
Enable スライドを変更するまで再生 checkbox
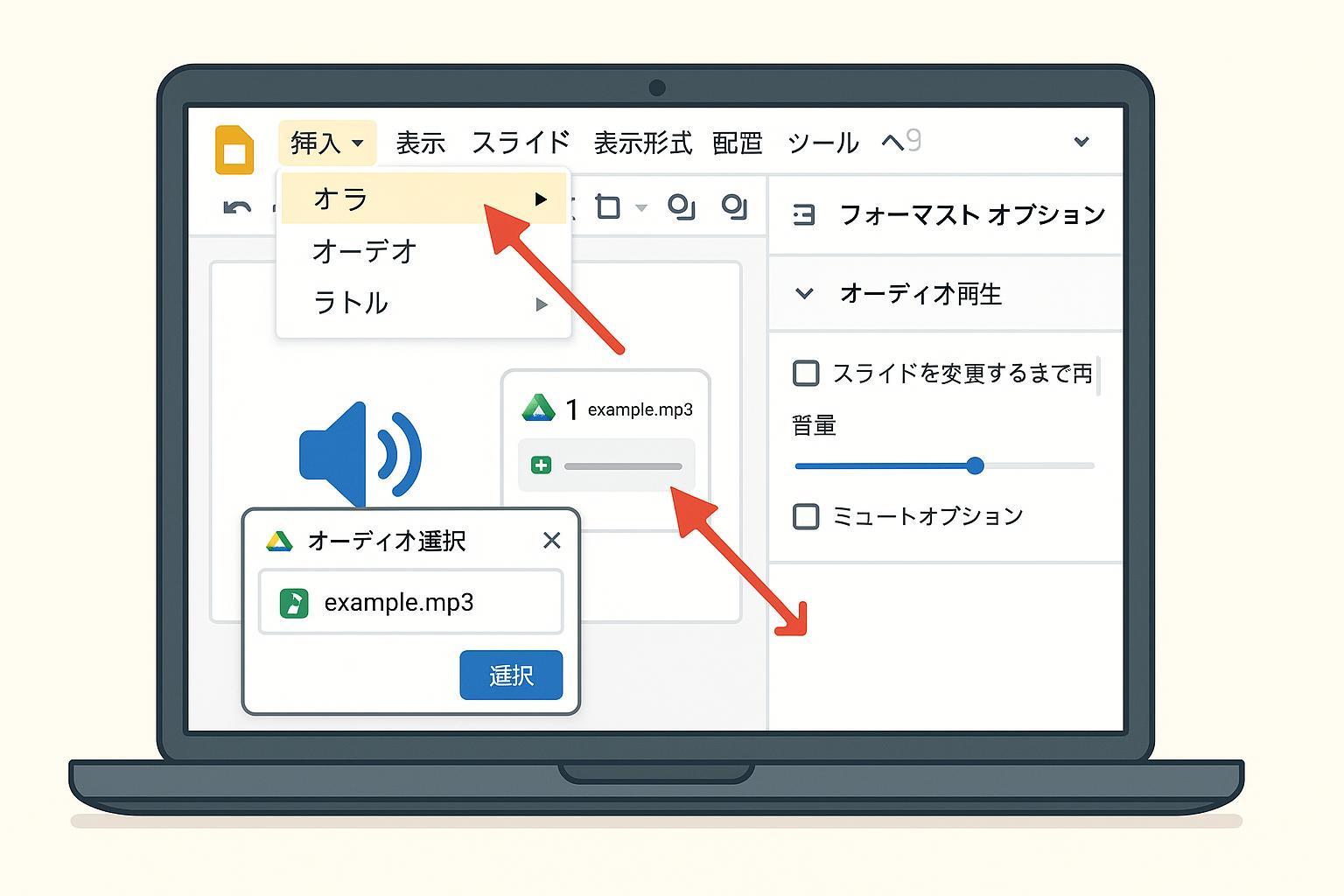click(805, 374)
